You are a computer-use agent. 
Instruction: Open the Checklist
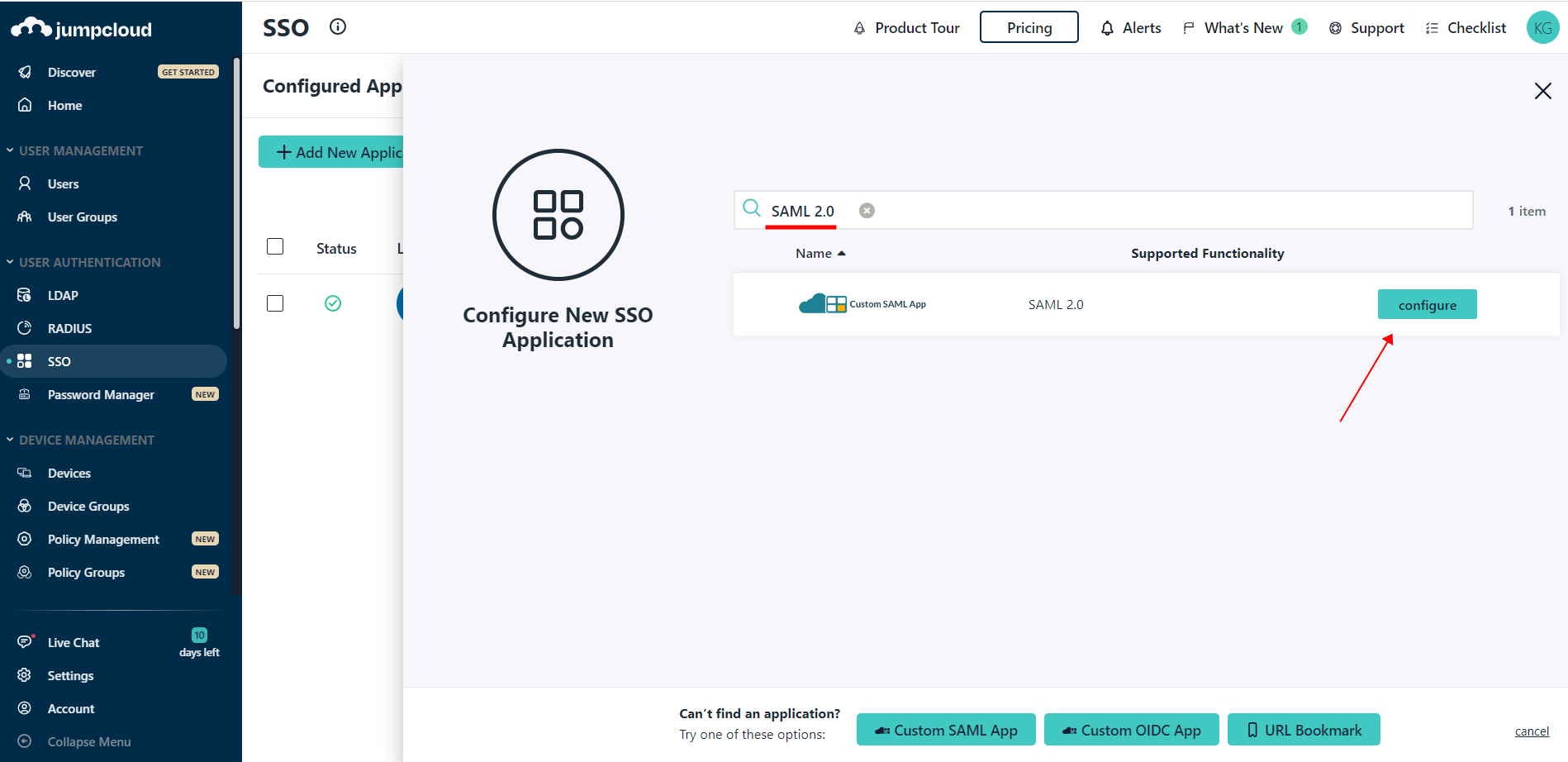[1466, 28]
